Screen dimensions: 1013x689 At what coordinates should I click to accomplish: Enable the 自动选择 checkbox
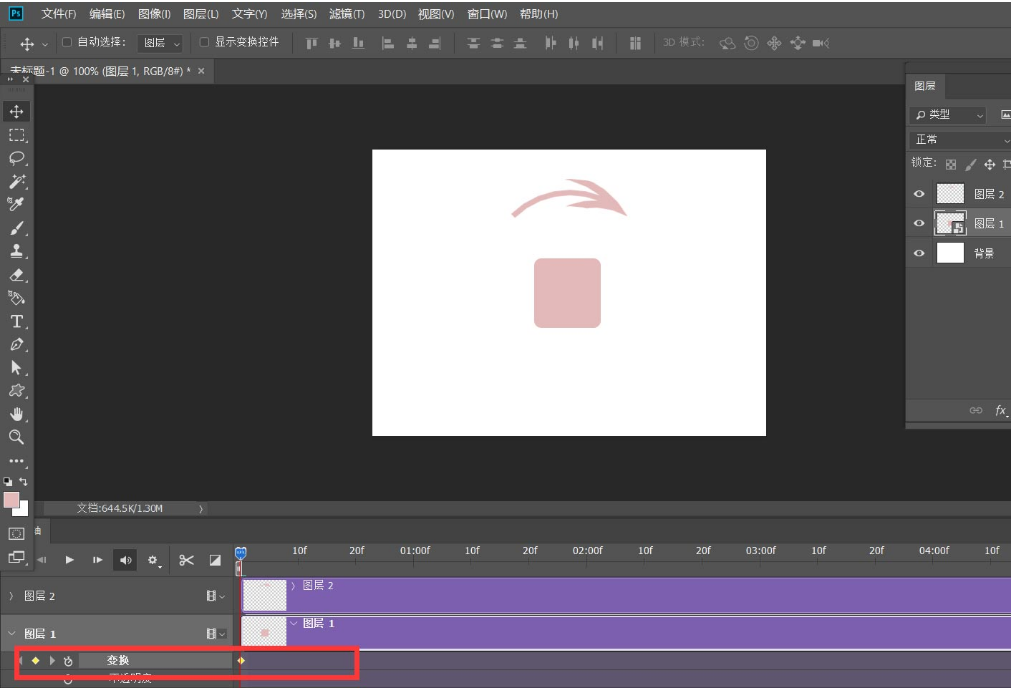pos(67,43)
